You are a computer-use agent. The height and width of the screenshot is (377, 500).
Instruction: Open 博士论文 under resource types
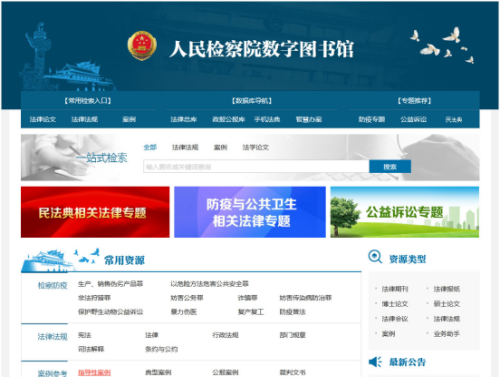click(395, 304)
